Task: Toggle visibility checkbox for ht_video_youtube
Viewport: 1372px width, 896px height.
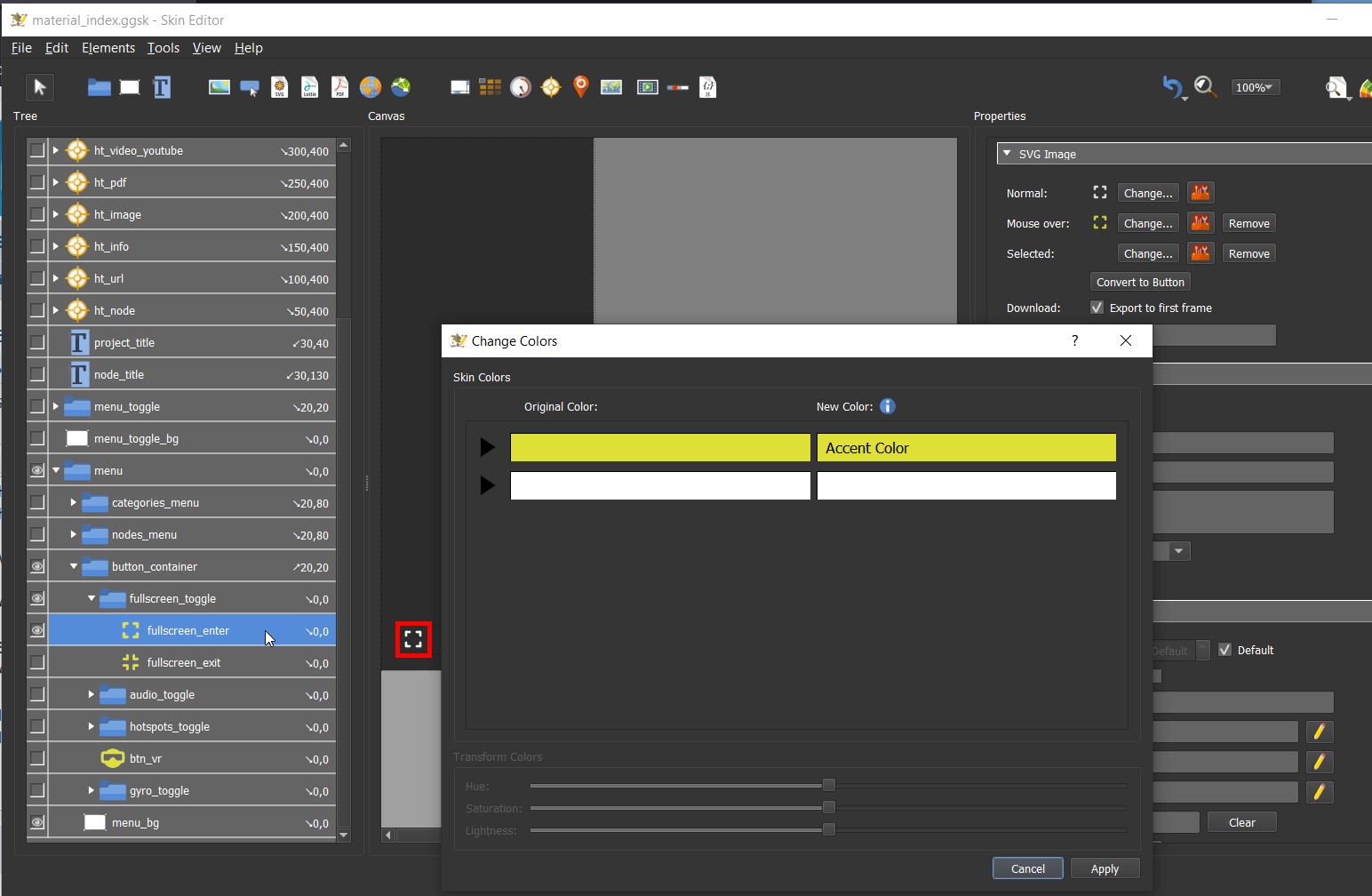Action: pos(37,150)
